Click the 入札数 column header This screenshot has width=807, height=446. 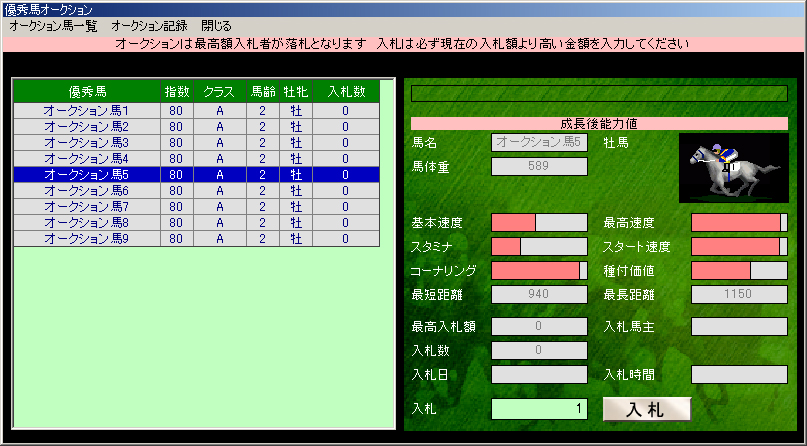point(345,92)
